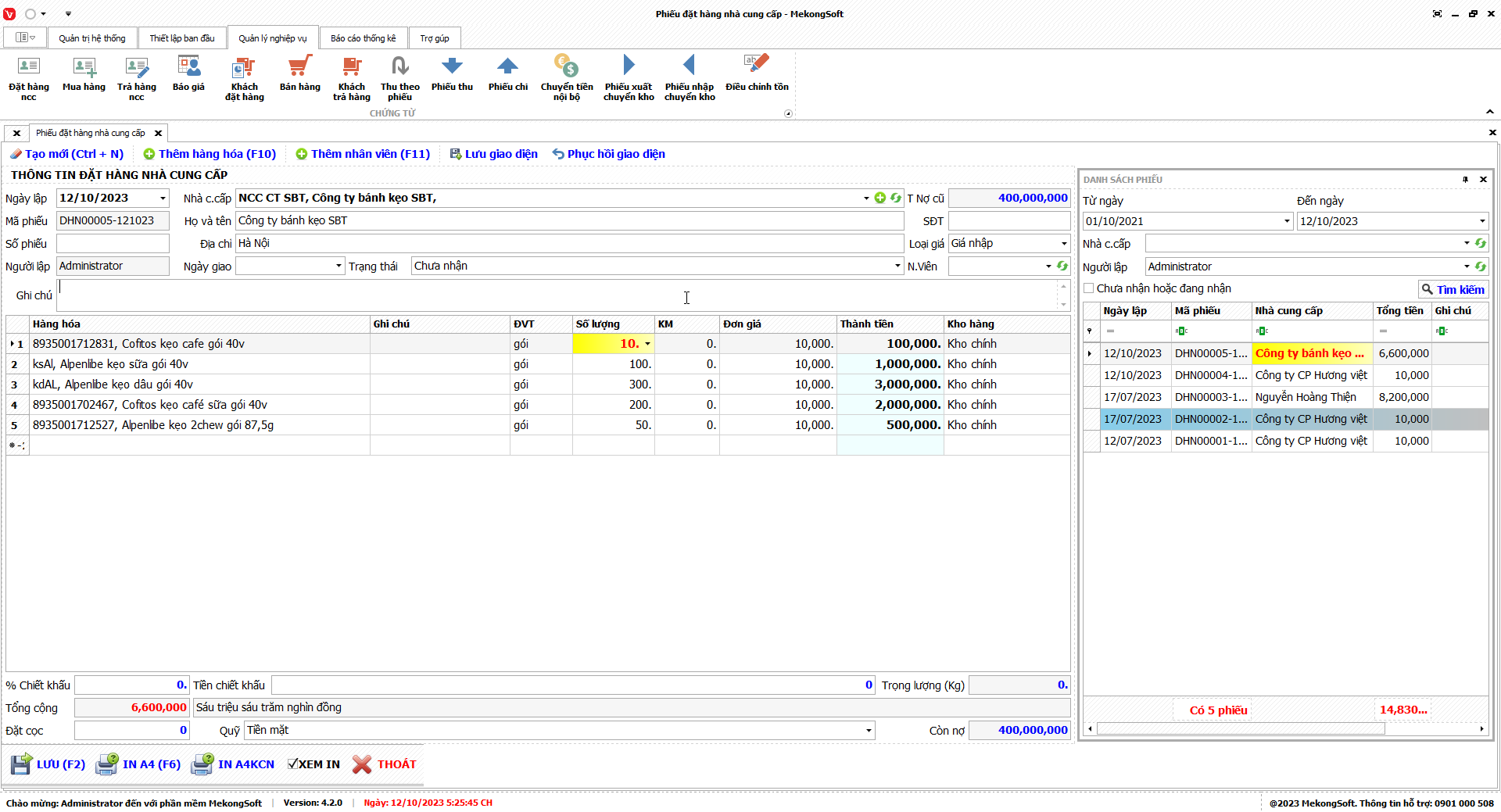Click the Tìm kiếm search button
Viewport: 1501px width, 812px height.
pyautogui.click(x=1453, y=290)
